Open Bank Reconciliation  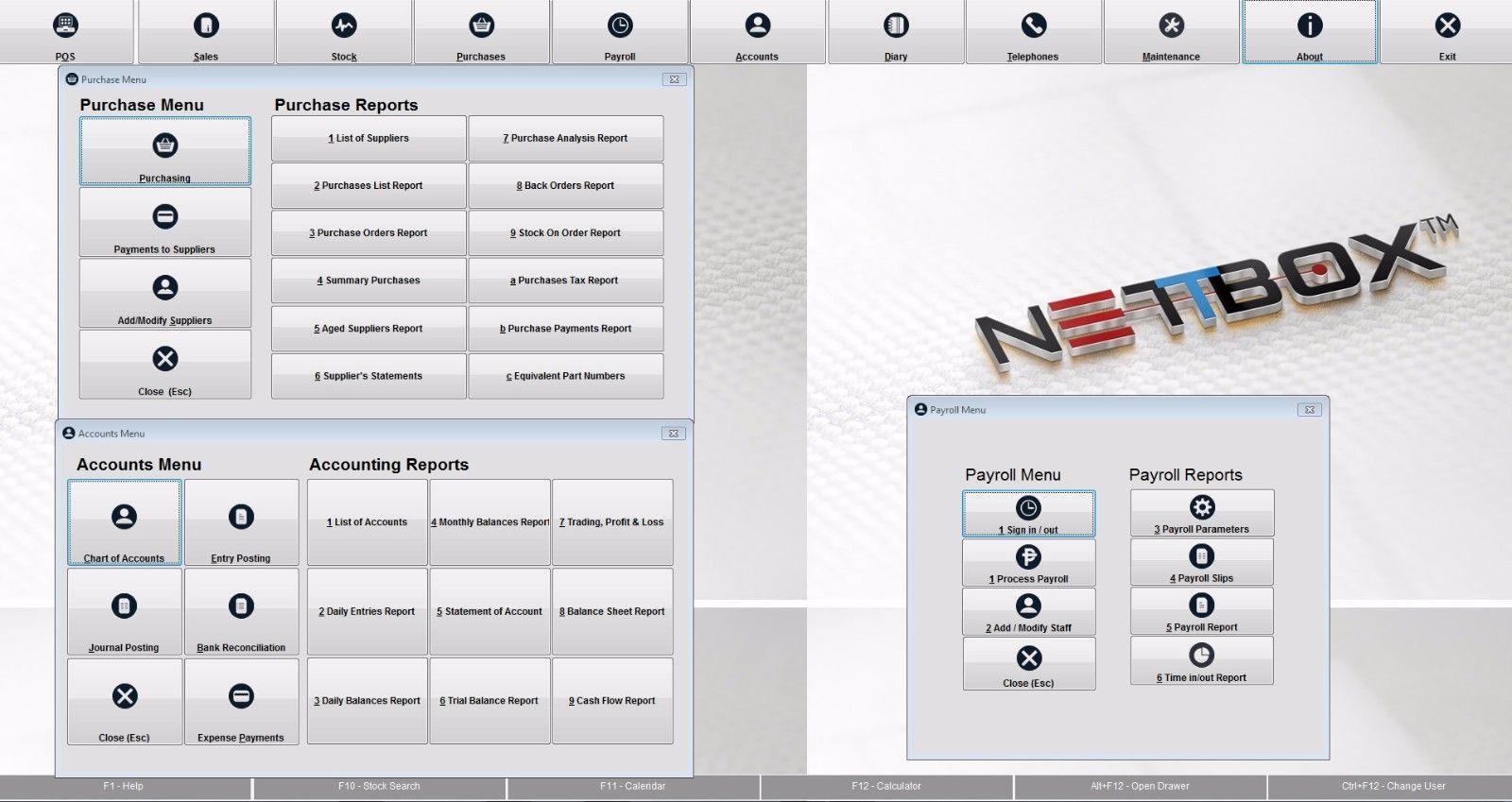pos(241,611)
